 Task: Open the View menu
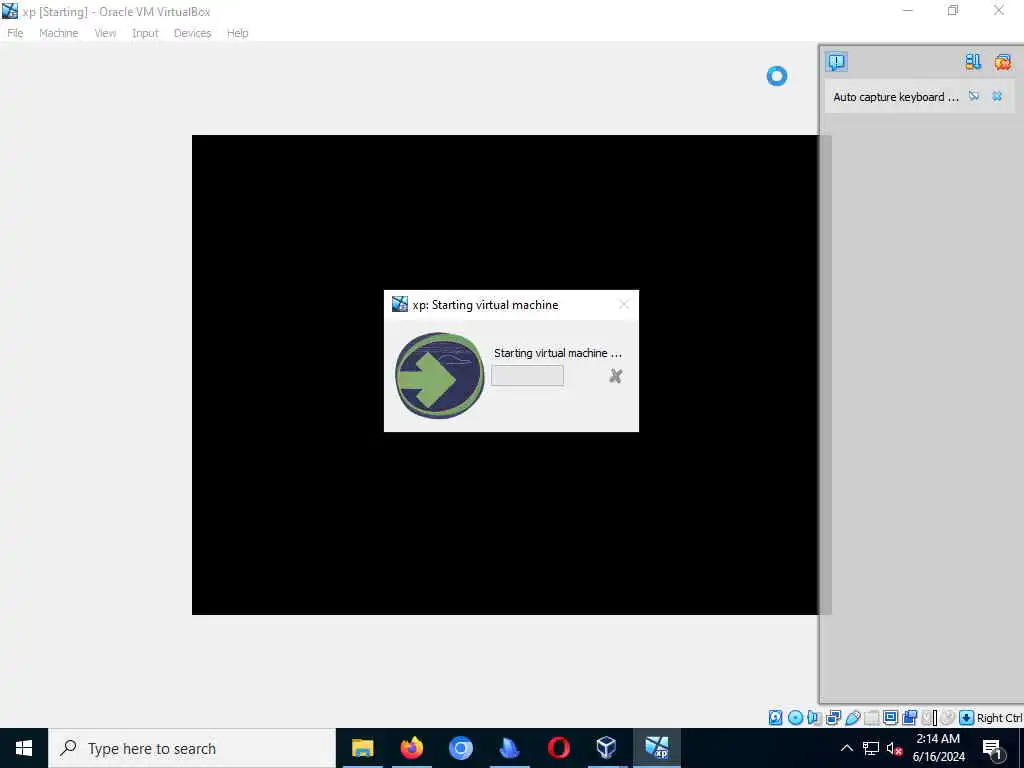(104, 33)
